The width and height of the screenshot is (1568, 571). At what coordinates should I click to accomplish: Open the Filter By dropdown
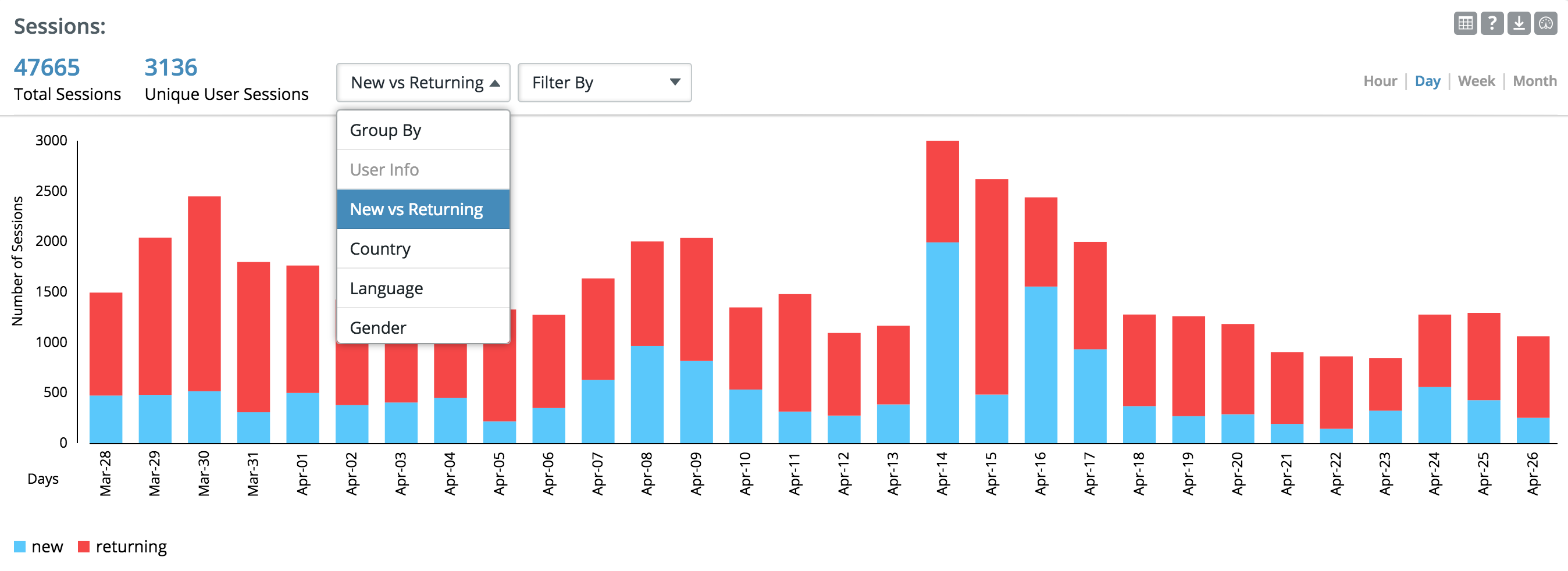604,82
